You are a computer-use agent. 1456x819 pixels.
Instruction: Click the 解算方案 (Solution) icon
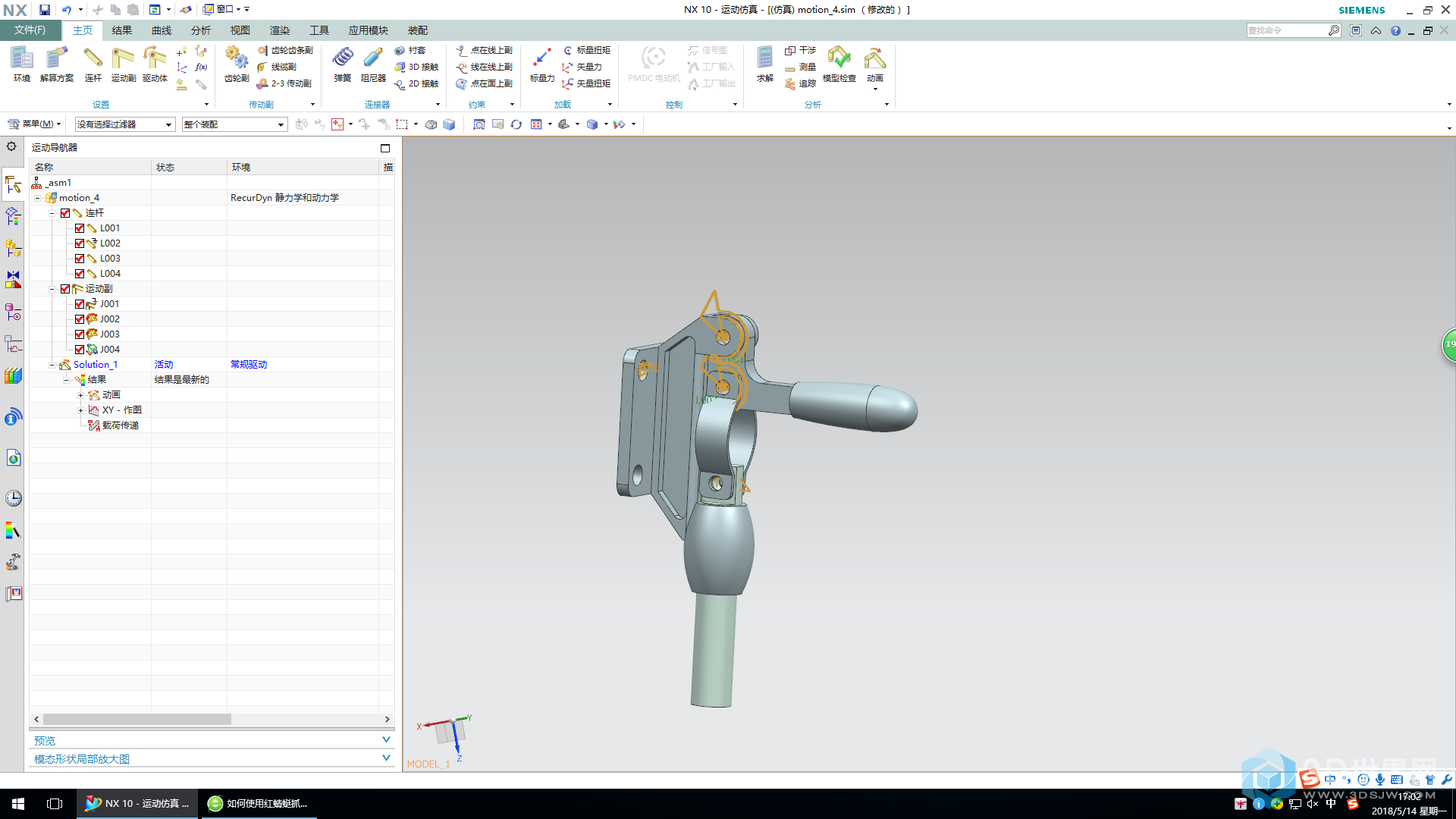click(57, 64)
